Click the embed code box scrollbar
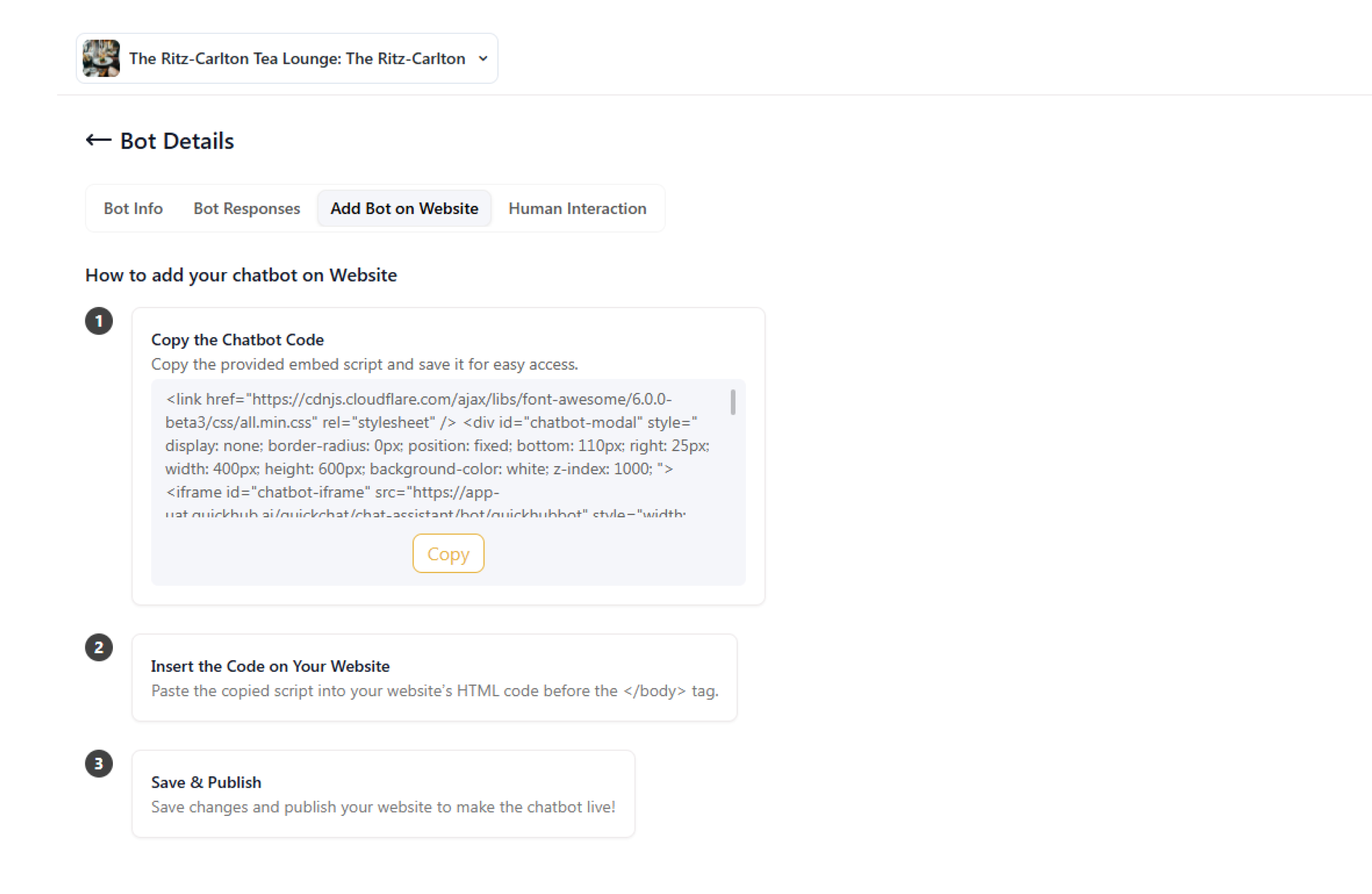1372x894 pixels. pyautogui.click(x=733, y=403)
